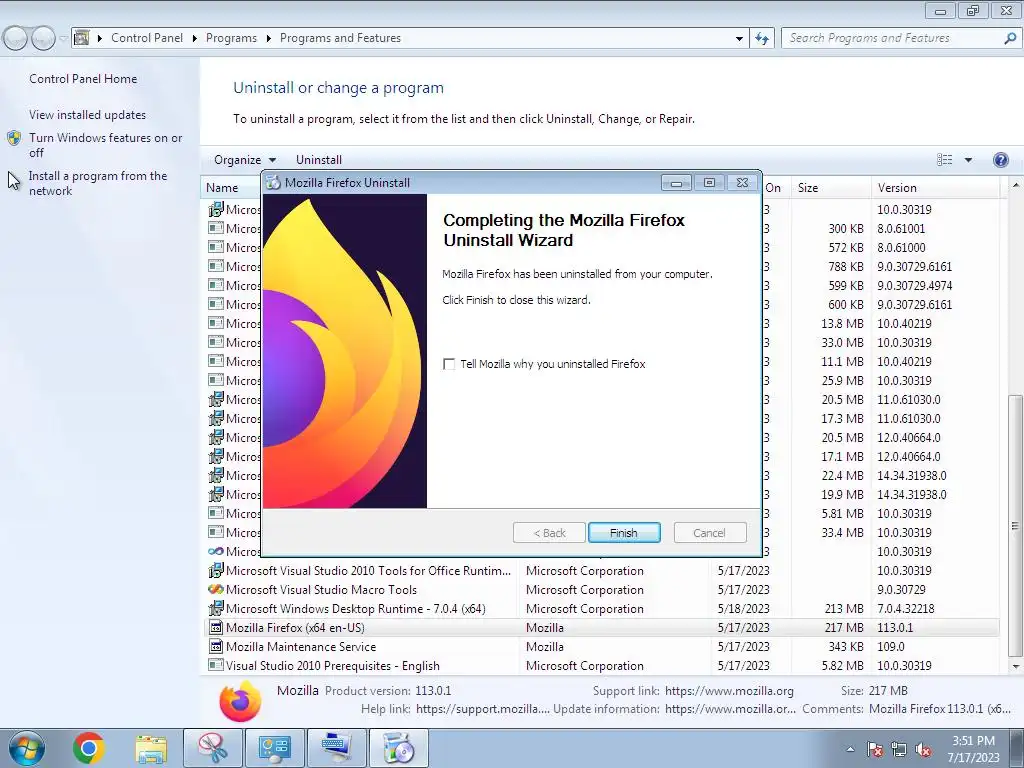Screen dimensions: 1024x768
Task: Sort by the Version column header
Action: (935, 187)
